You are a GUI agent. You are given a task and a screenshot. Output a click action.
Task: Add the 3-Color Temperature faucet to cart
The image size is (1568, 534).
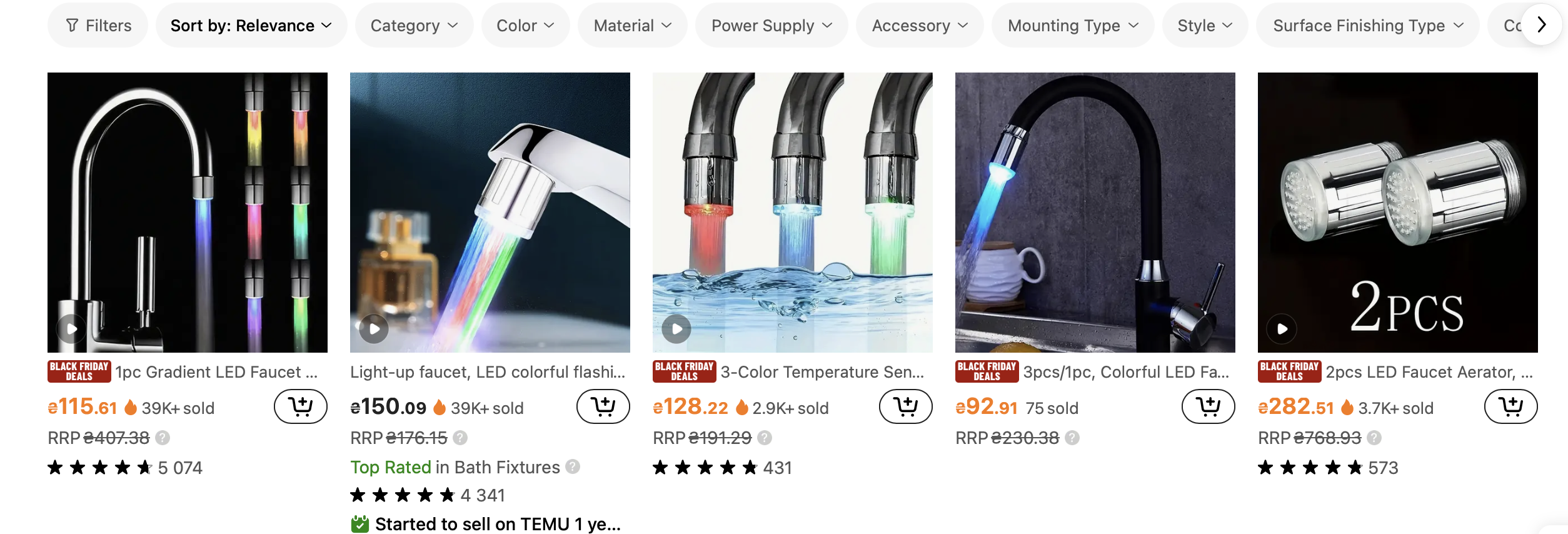click(x=906, y=406)
